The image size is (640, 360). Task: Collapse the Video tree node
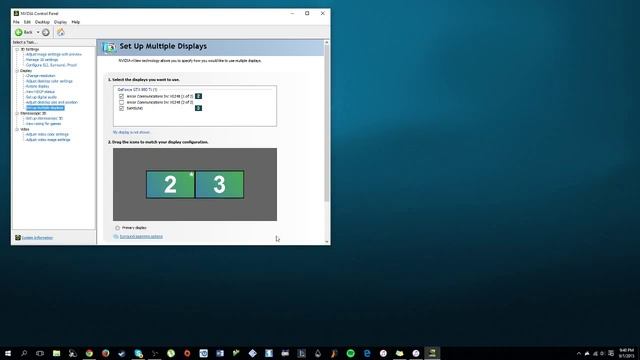tap(17, 129)
